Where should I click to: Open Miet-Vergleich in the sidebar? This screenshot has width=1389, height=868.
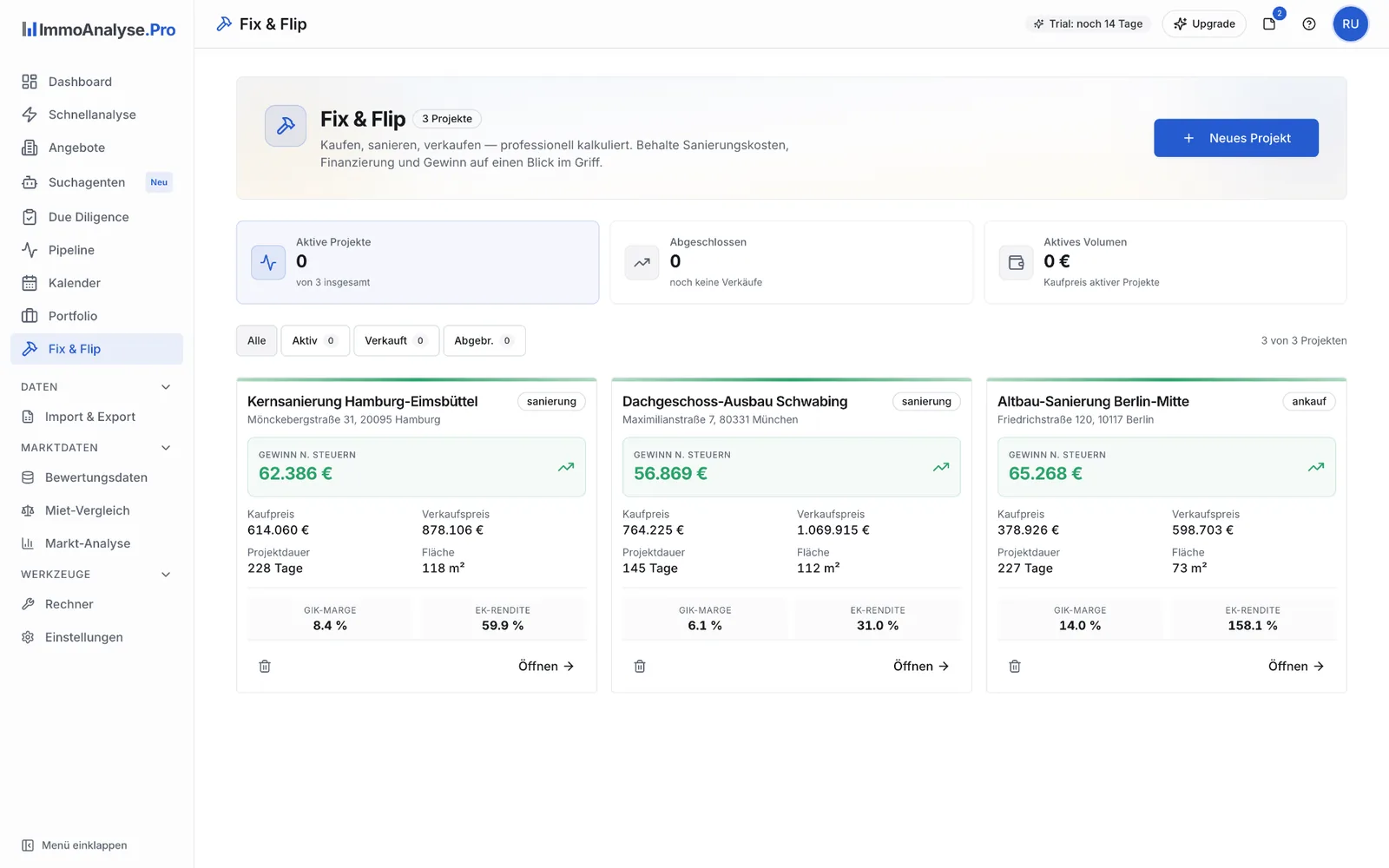pyautogui.click(x=96, y=510)
